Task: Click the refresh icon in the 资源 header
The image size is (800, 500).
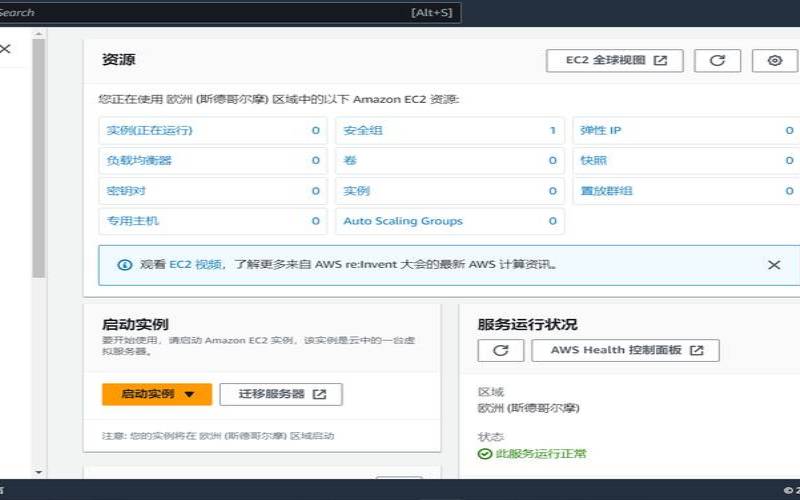Action: [x=717, y=60]
